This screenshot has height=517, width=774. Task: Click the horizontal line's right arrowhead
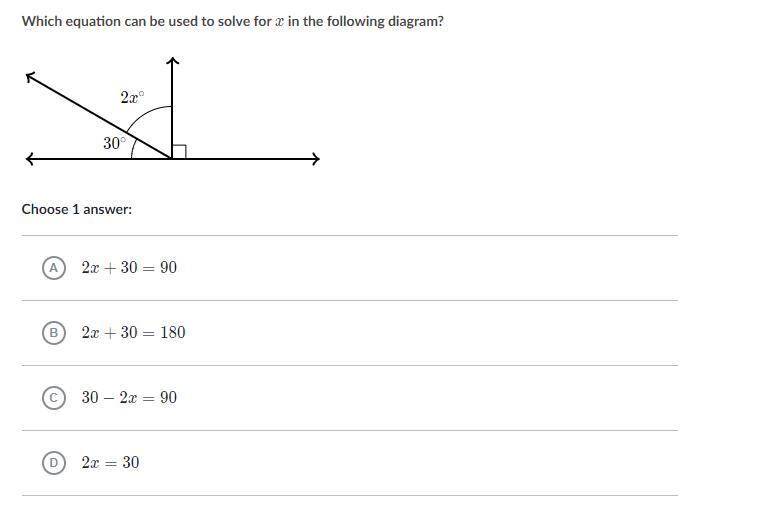[x=315, y=159]
